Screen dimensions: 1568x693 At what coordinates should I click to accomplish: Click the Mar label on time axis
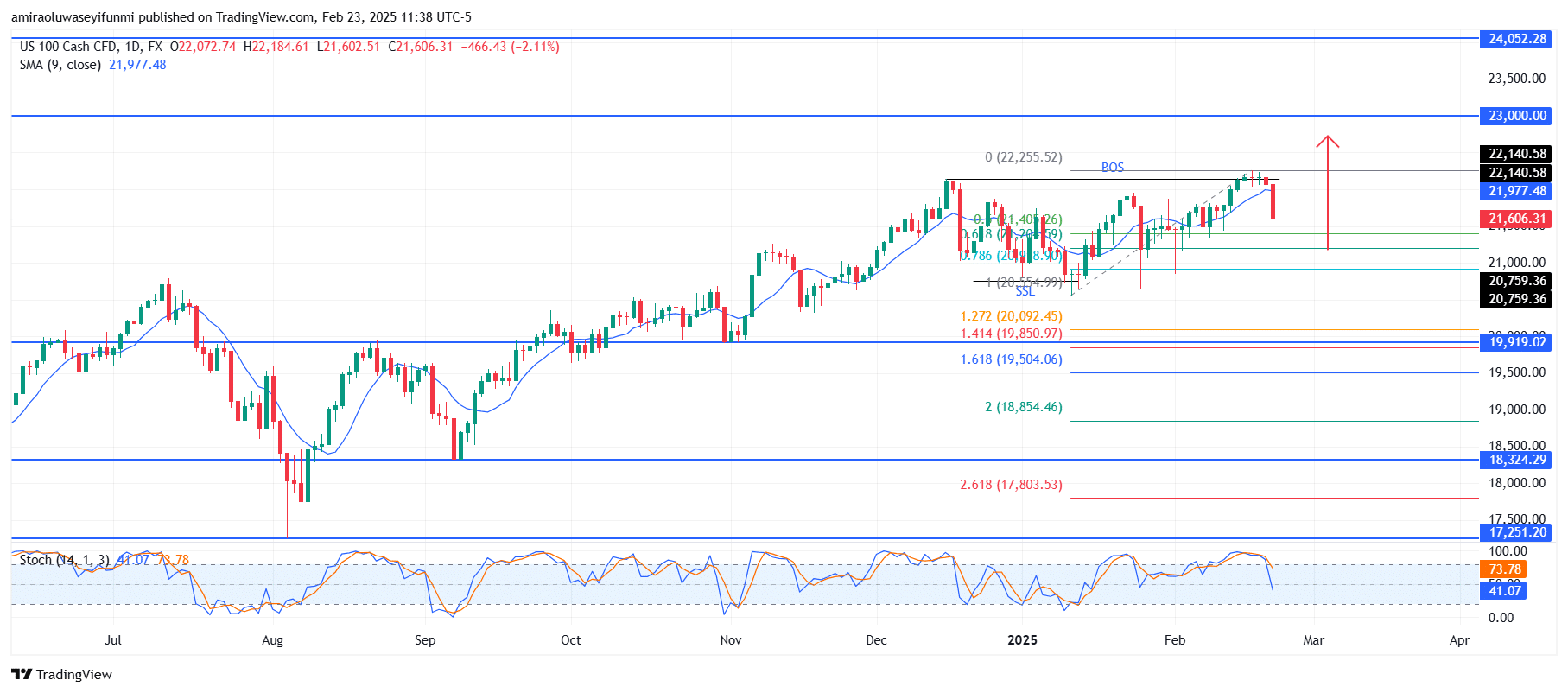point(1313,640)
